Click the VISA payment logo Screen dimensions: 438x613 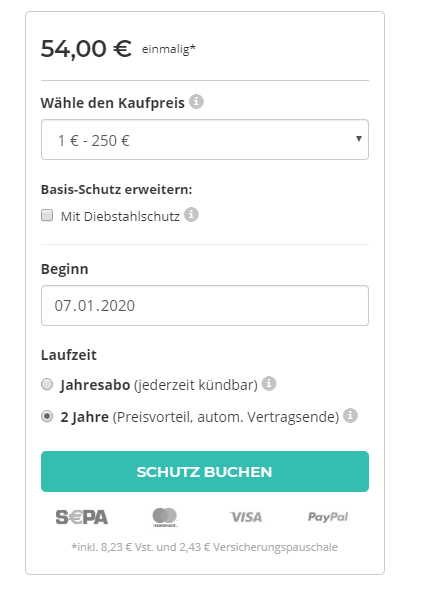pyautogui.click(x=246, y=517)
